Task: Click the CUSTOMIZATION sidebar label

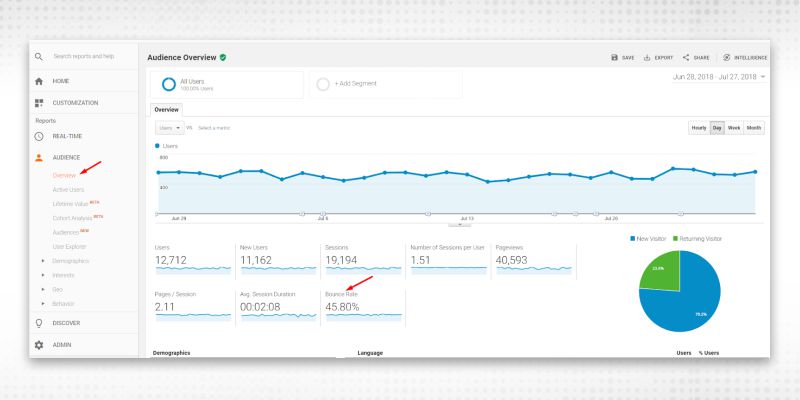Action: [x=75, y=103]
